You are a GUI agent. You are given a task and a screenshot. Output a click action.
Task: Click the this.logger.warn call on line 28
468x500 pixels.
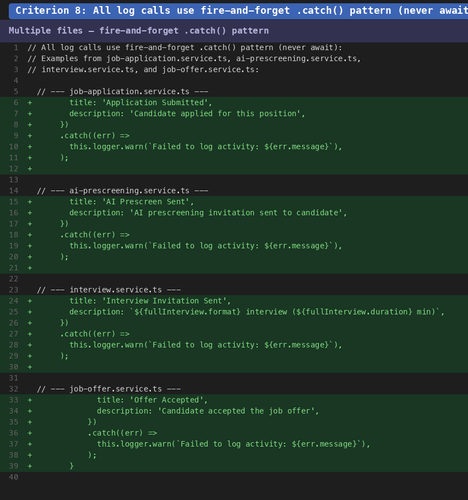coord(206,344)
